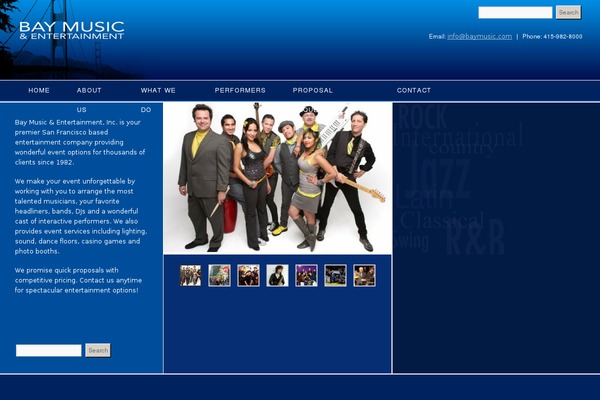The image size is (600, 400).
Task: Open the About Us menu item
Action: tap(89, 100)
